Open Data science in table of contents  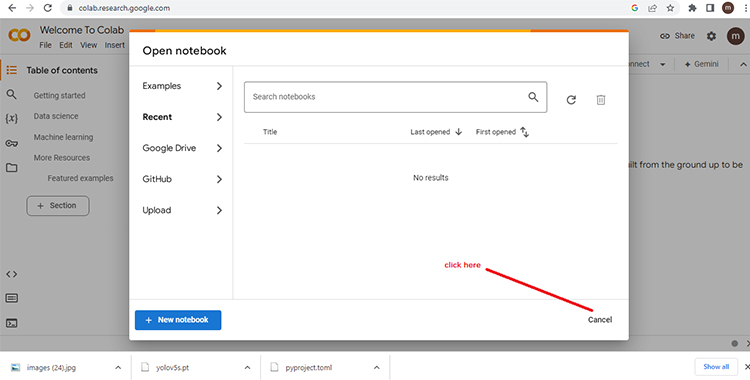(x=56, y=116)
